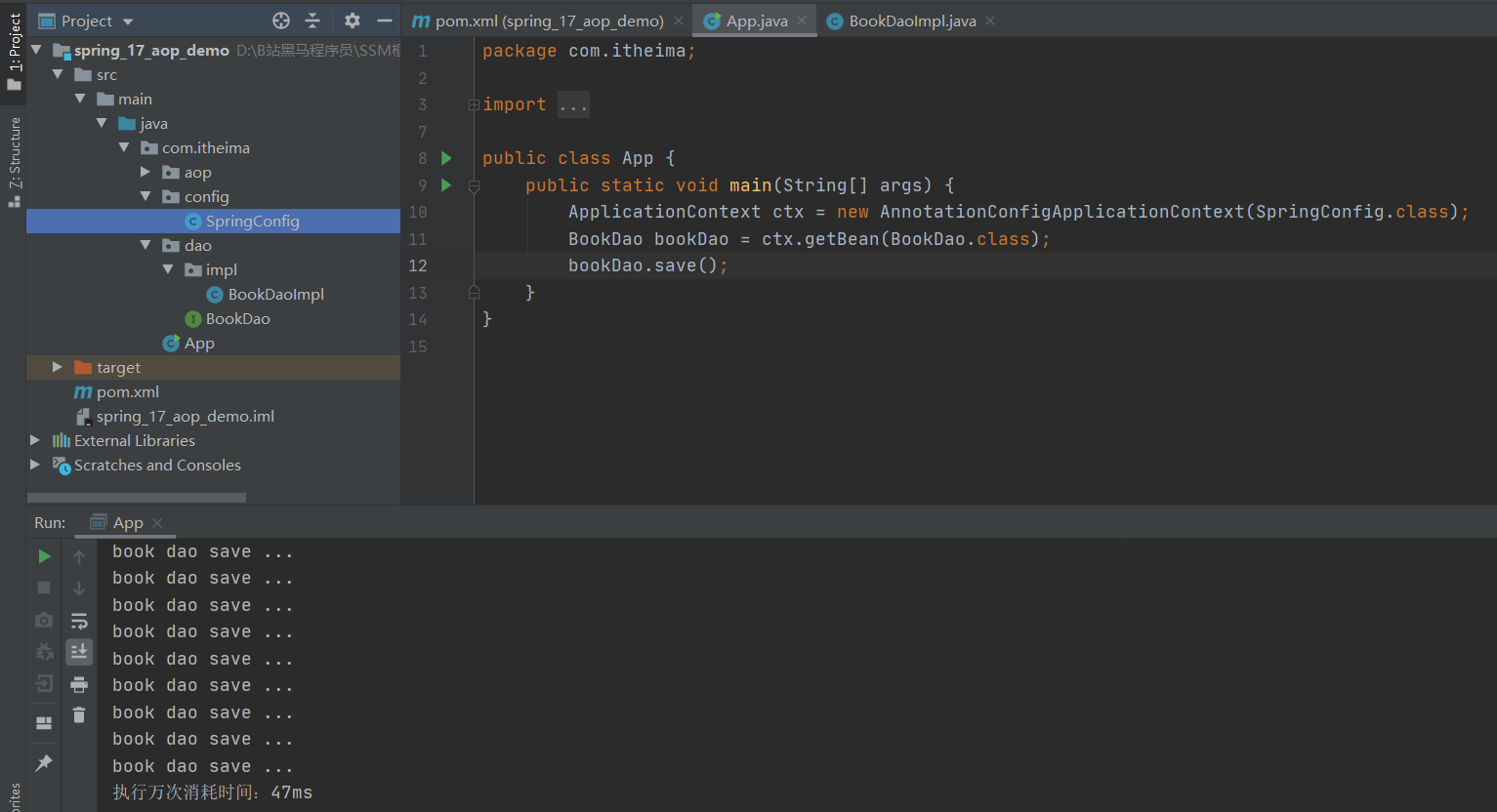Hide the Project panel with minus icon
The image size is (1497, 812).
pos(385,20)
